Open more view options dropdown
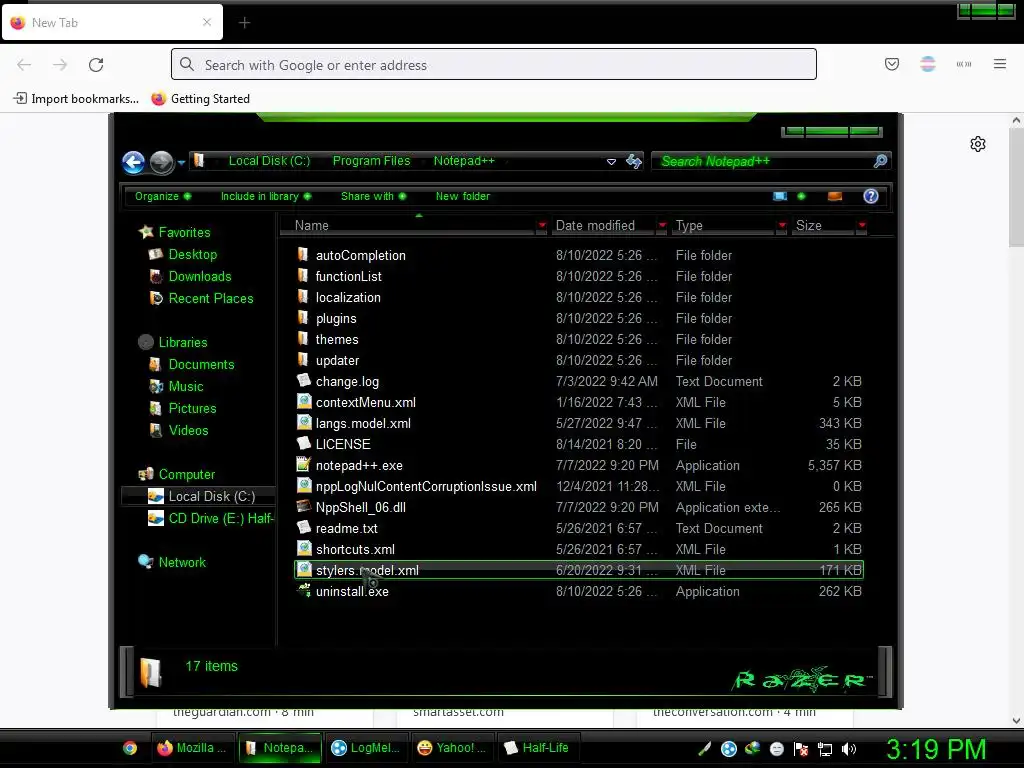Viewport: 1024px width, 768px height. [x=801, y=196]
